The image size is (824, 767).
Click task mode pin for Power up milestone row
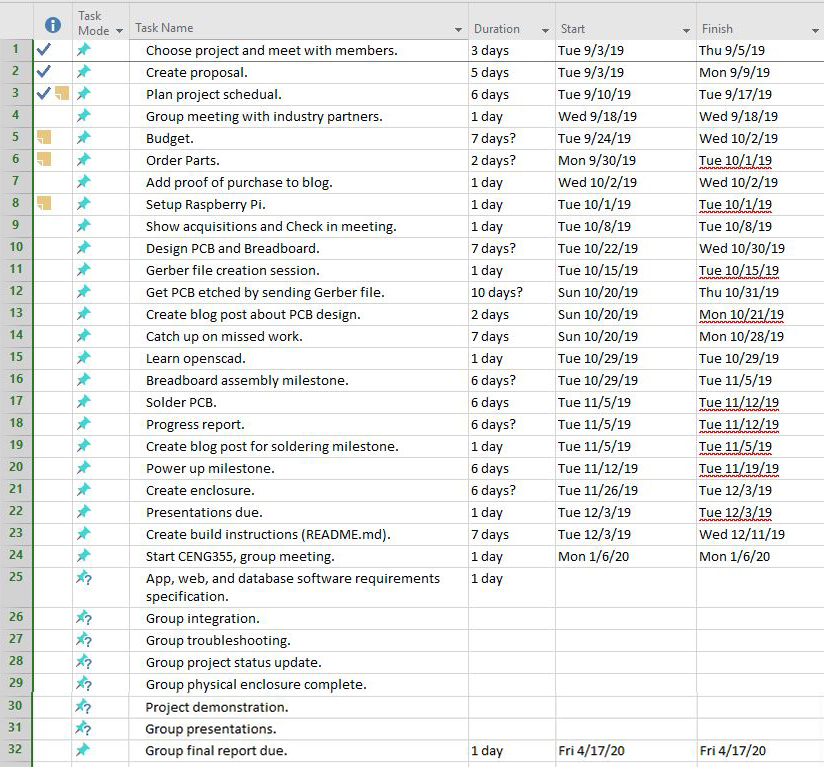point(84,468)
